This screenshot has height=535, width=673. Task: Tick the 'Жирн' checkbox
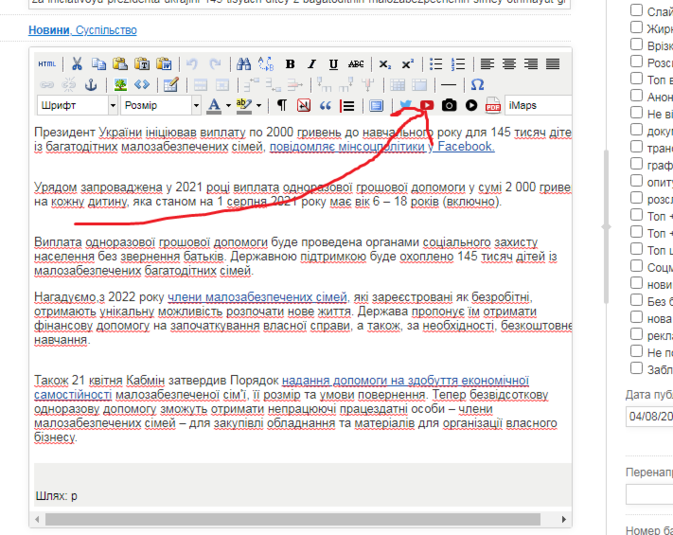pos(637,28)
